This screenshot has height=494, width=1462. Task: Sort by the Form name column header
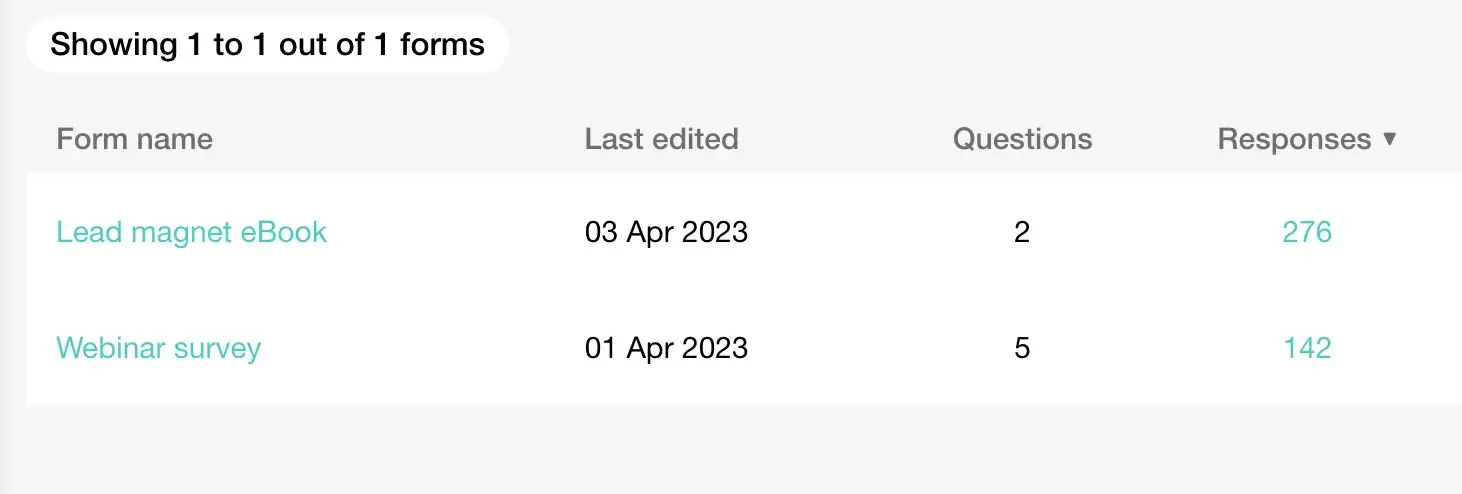[x=135, y=139]
